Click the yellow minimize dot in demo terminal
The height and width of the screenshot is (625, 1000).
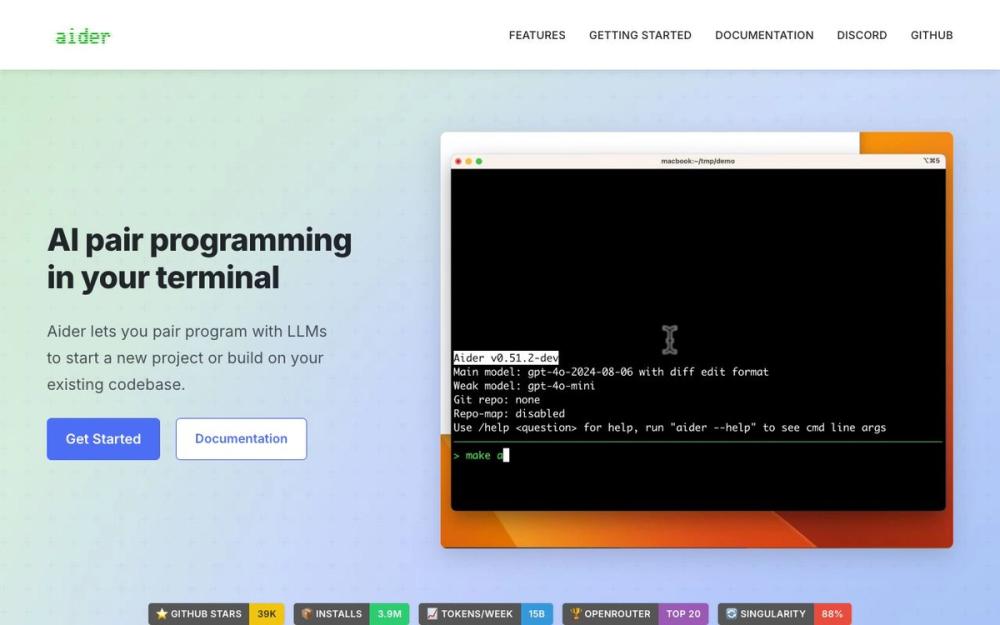tap(468, 161)
